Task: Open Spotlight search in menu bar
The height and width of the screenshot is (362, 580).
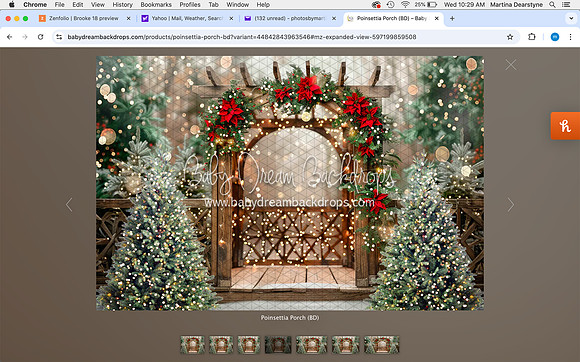Action: pyautogui.click(x=552, y=4)
